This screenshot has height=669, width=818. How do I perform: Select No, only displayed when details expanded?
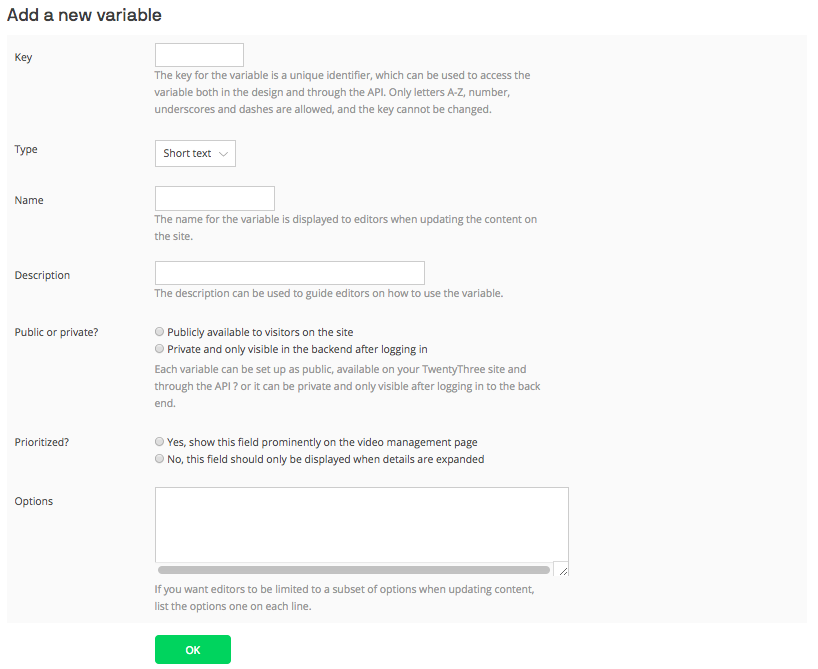point(160,459)
